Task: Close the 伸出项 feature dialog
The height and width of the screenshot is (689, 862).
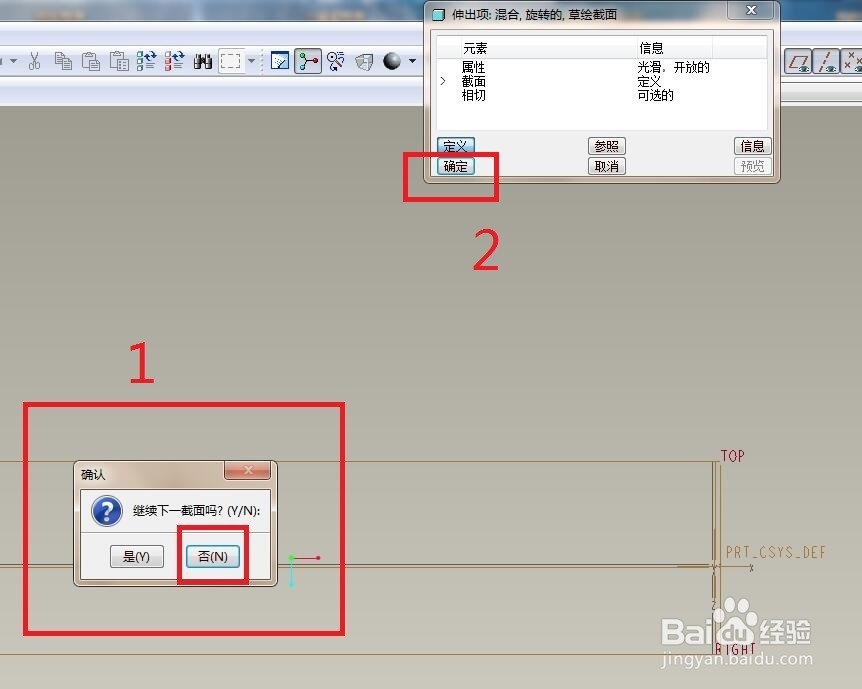Action: tap(751, 10)
